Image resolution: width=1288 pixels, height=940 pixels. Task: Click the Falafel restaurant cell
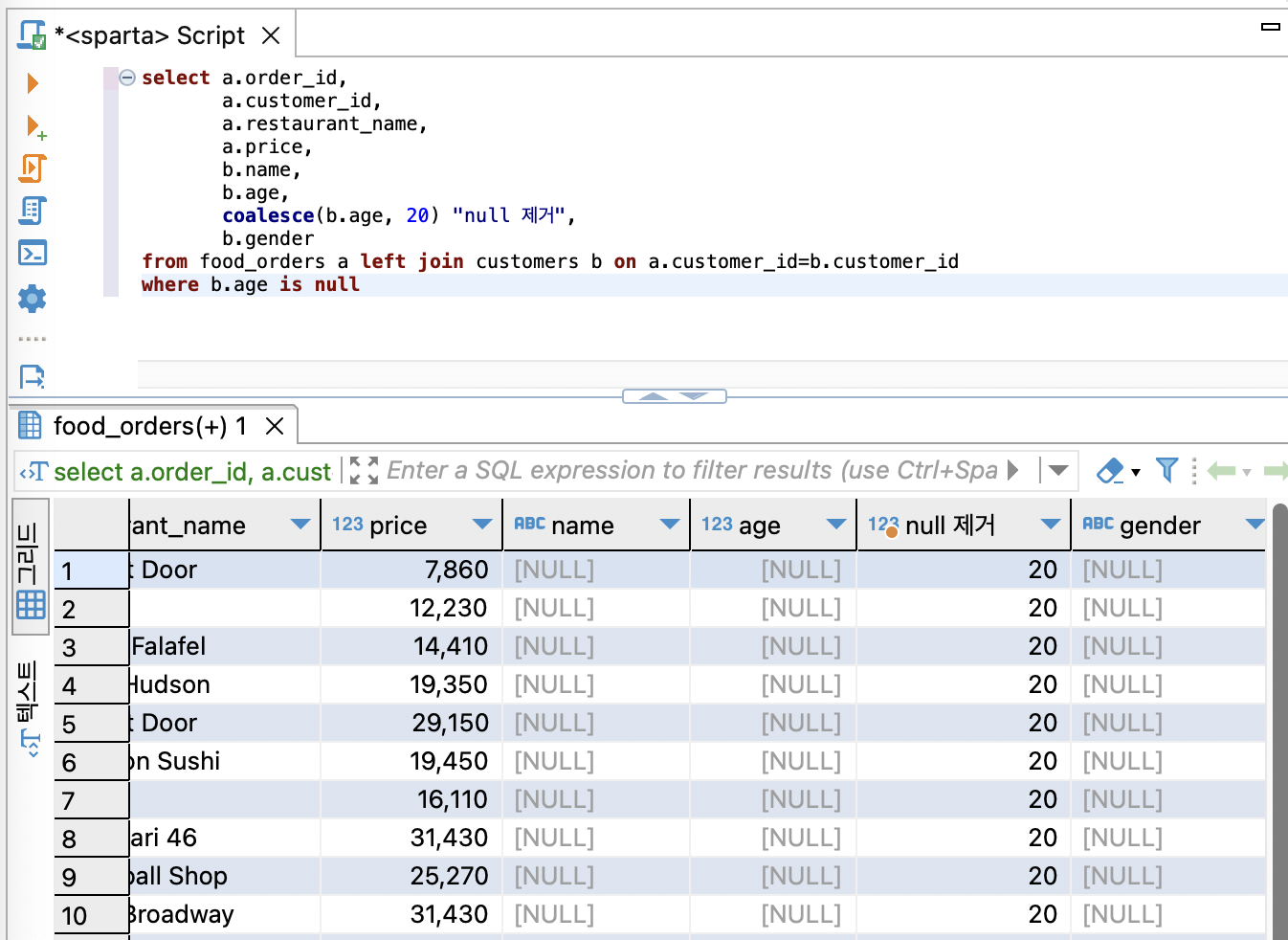click(225, 646)
